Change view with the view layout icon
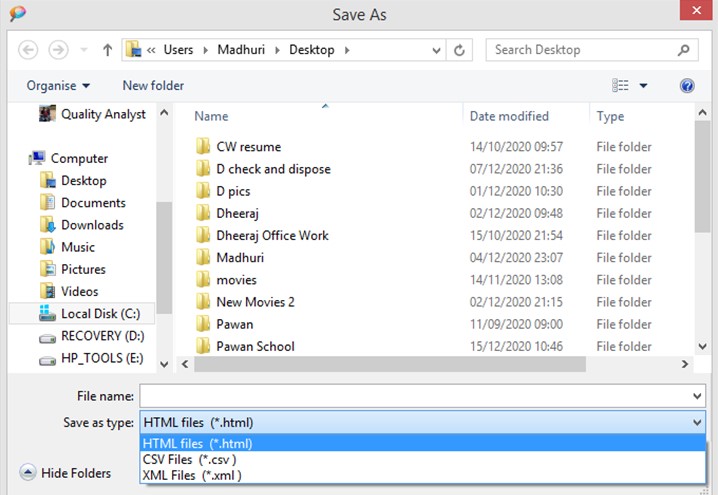Image resolution: width=718 pixels, height=495 pixels. pyautogui.click(x=620, y=85)
